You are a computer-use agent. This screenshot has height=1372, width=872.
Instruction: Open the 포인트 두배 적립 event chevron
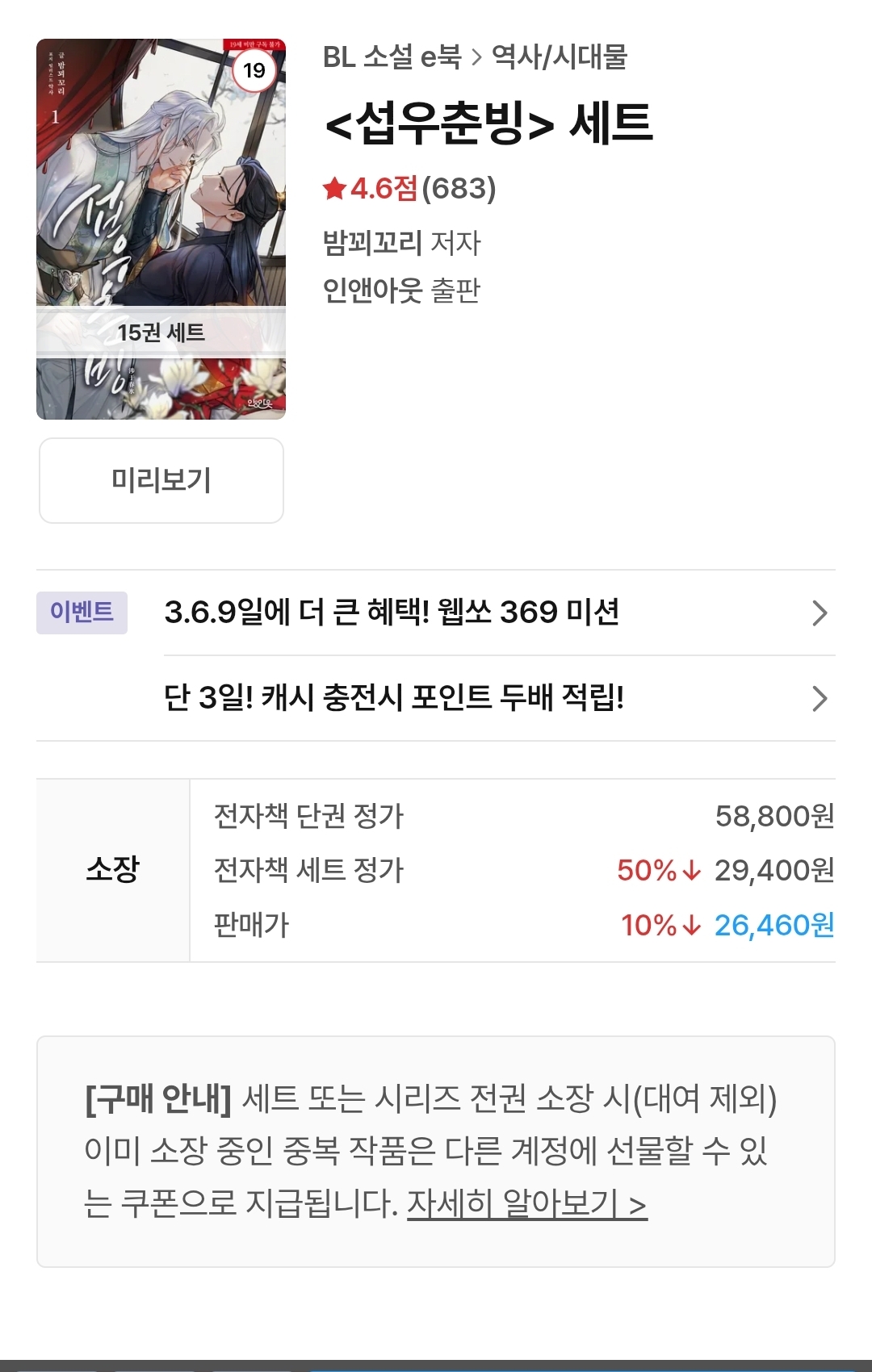tap(819, 698)
